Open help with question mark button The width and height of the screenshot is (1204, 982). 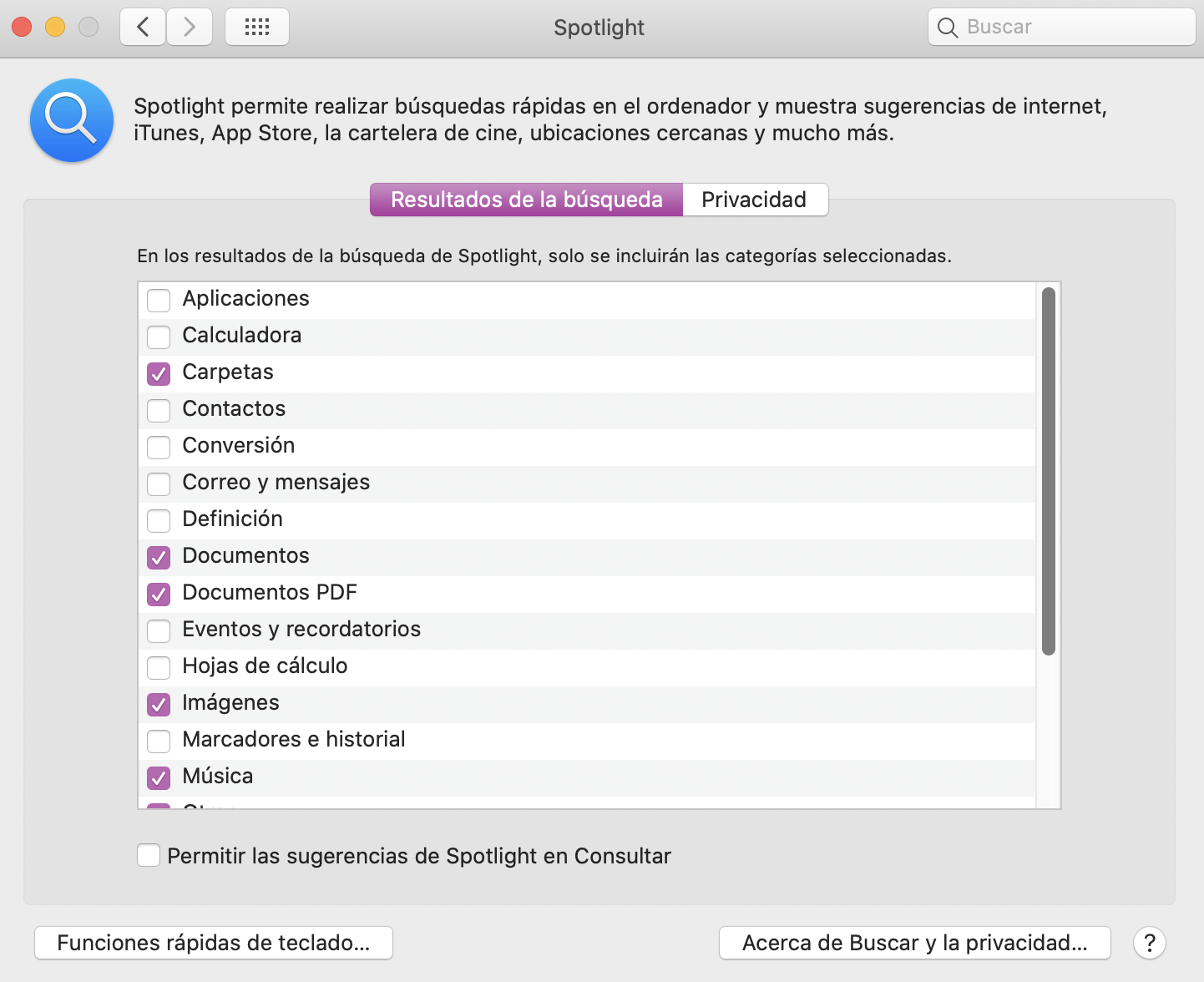tap(1149, 943)
